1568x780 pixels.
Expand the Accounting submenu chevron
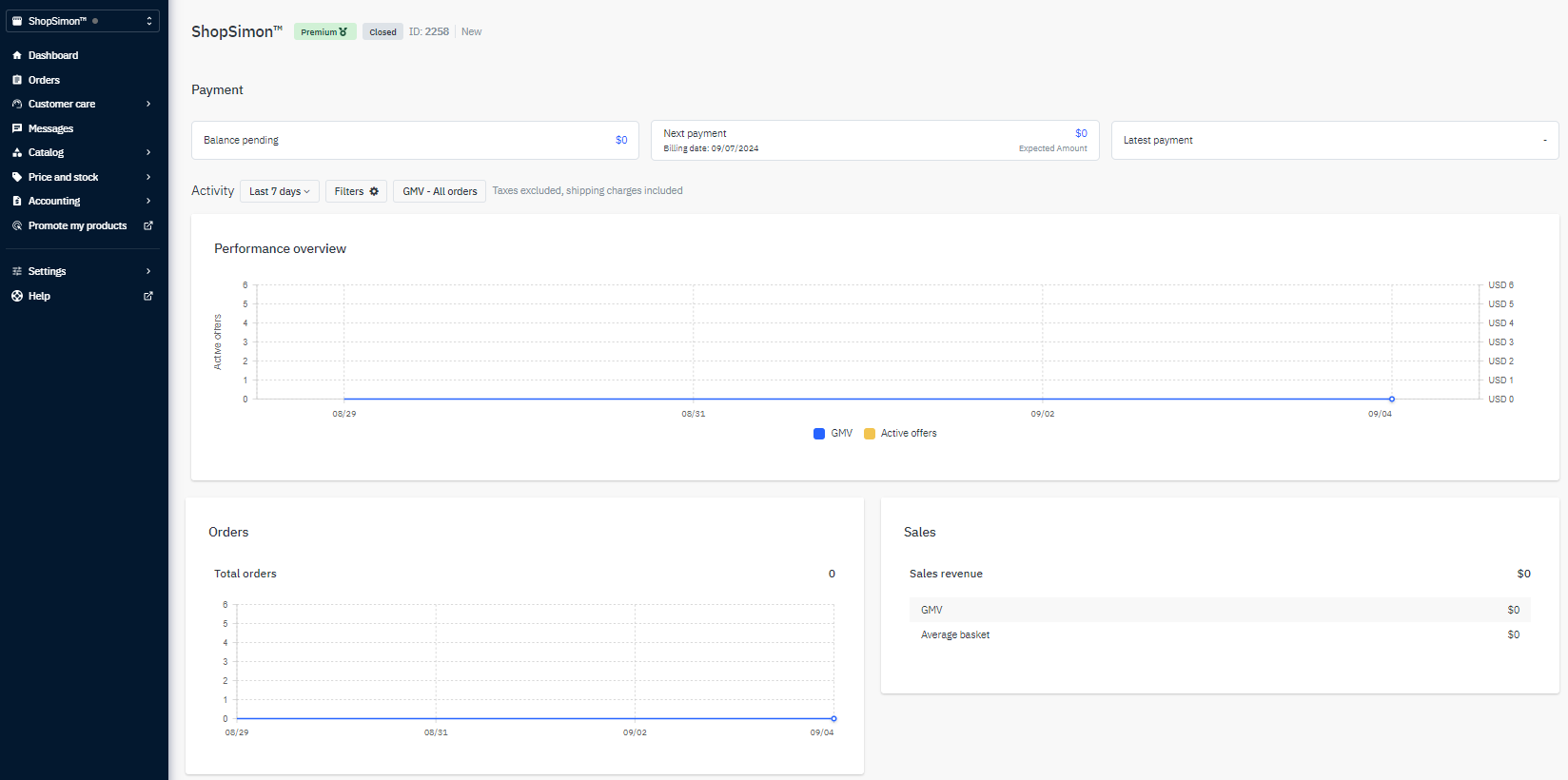point(148,201)
